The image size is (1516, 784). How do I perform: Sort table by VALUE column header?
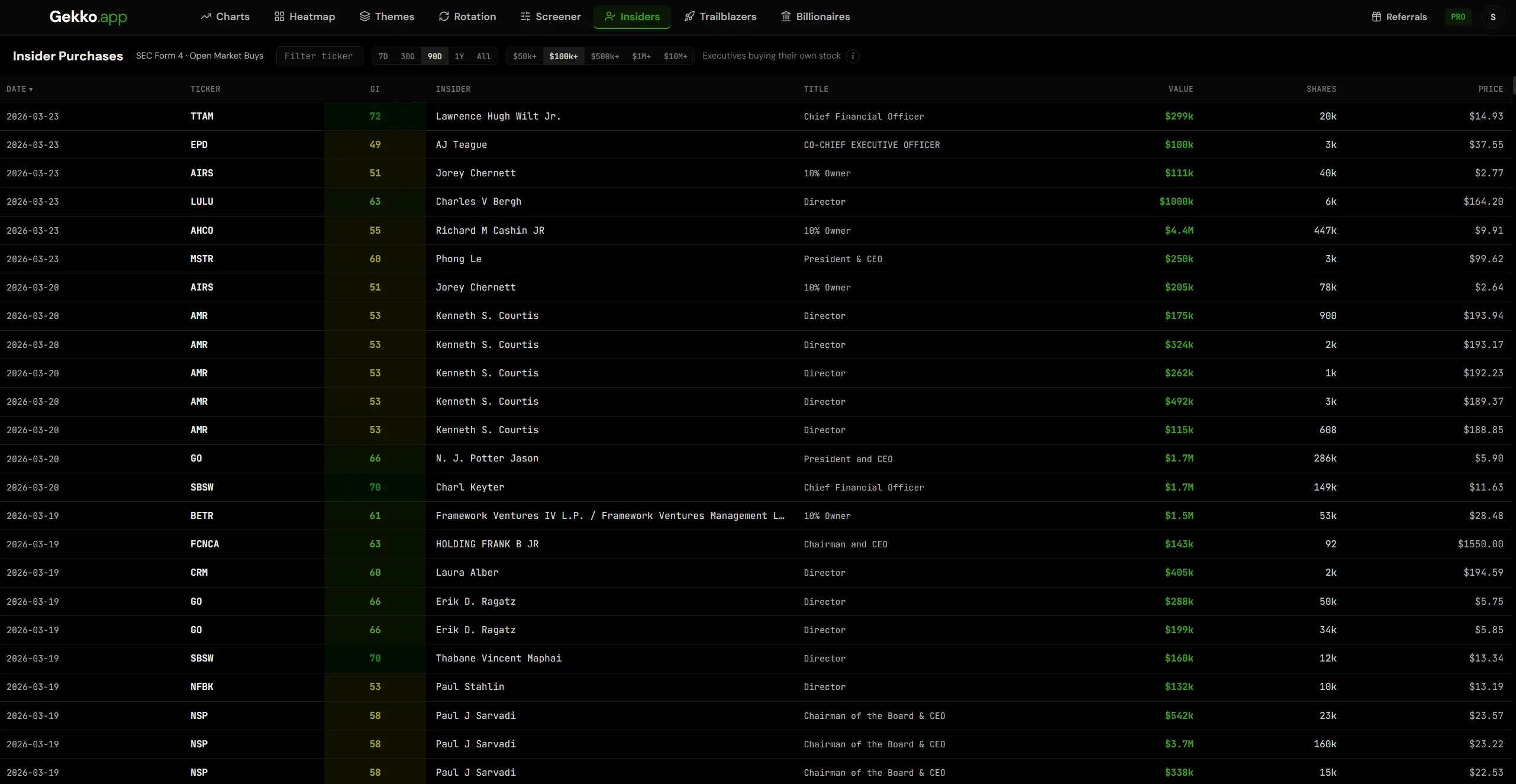(1180, 89)
